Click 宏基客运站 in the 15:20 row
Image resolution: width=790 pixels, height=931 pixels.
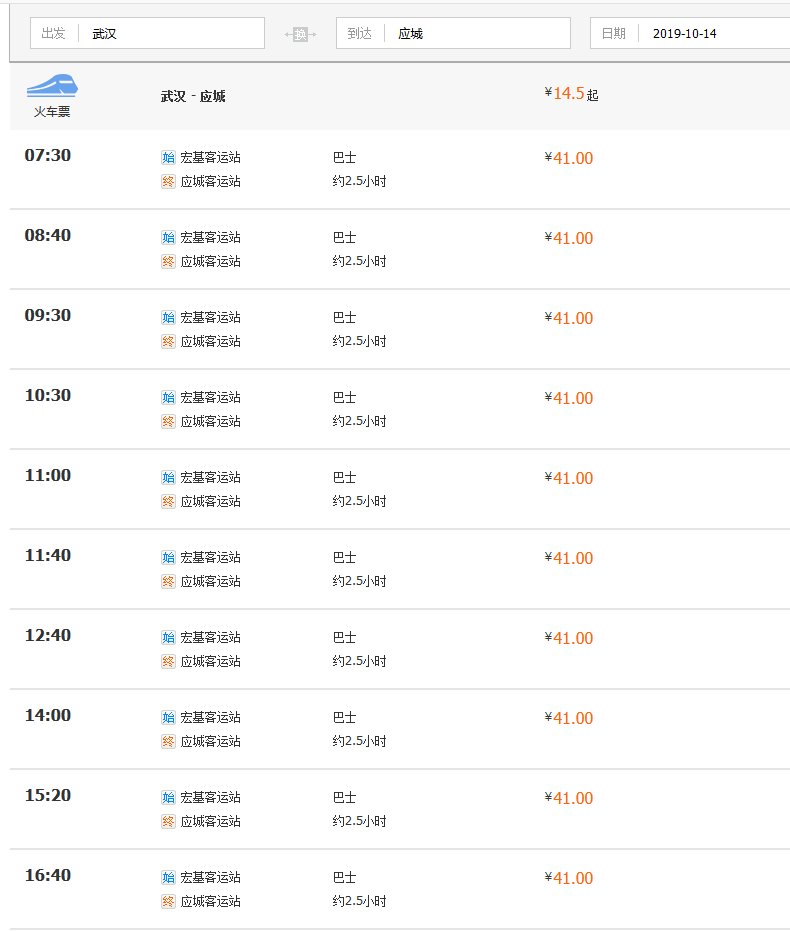[211, 797]
